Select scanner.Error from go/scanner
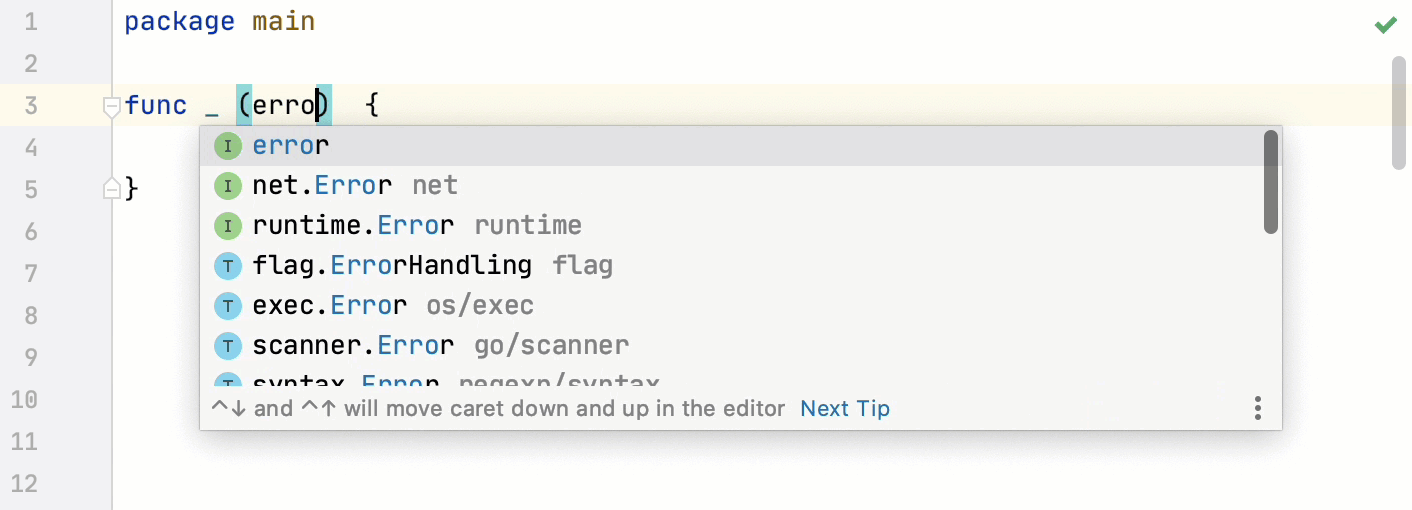The image size is (1412, 510). pyautogui.click(x=353, y=346)
